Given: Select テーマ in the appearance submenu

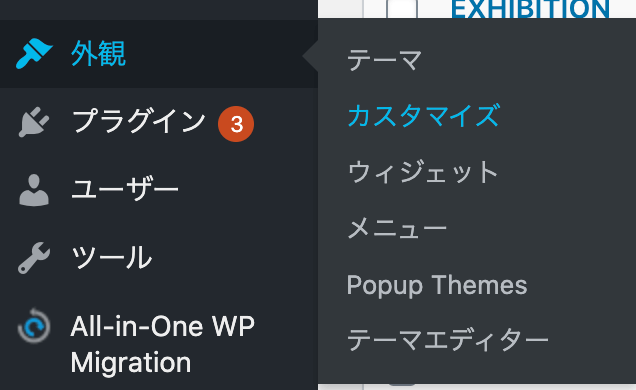Looking at the screenshot, I should click(x=385, y=60).
